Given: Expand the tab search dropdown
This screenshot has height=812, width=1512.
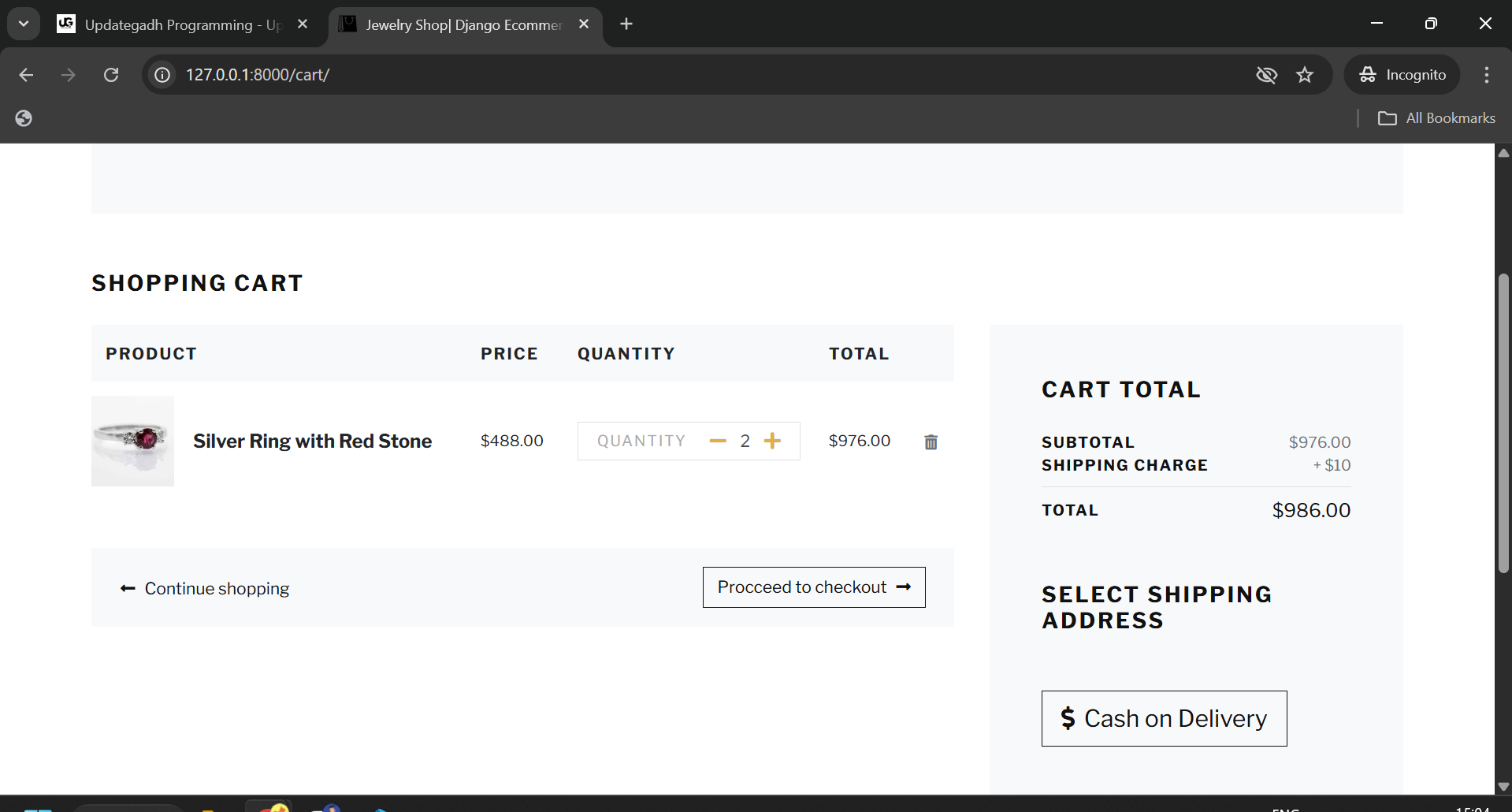Looking at the screenshot, I should [x=24, y=24].
